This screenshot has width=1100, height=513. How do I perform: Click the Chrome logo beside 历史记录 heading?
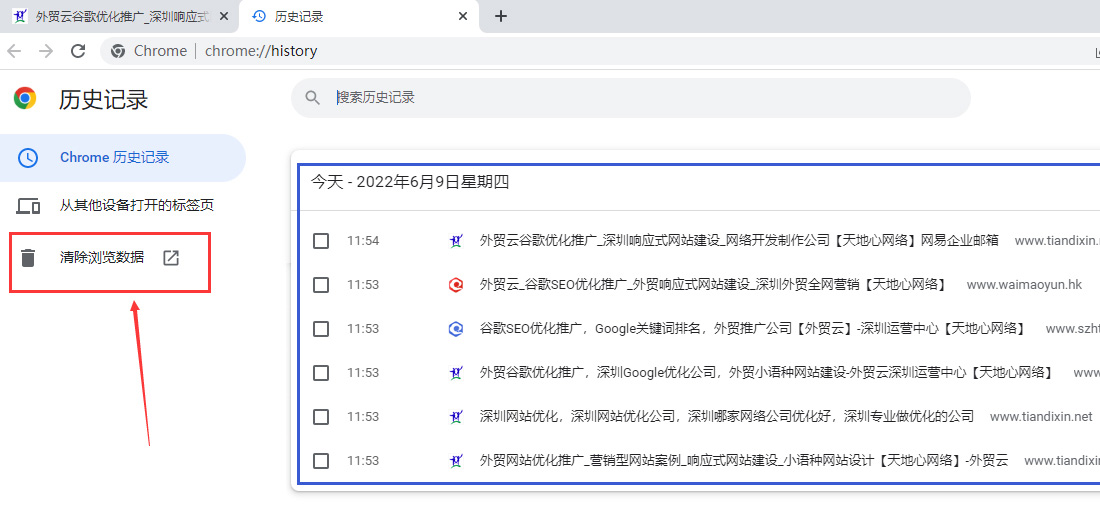25,98
